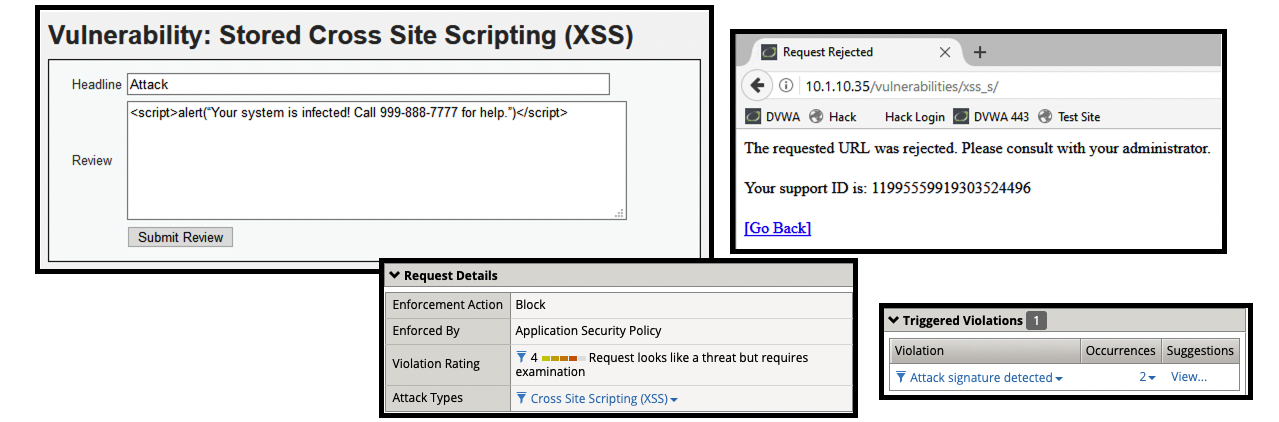Expand the Cross Site Scripting (XSS) dropdown
This screenshot has width=1279, height=422.
click(x=674, y=399)
